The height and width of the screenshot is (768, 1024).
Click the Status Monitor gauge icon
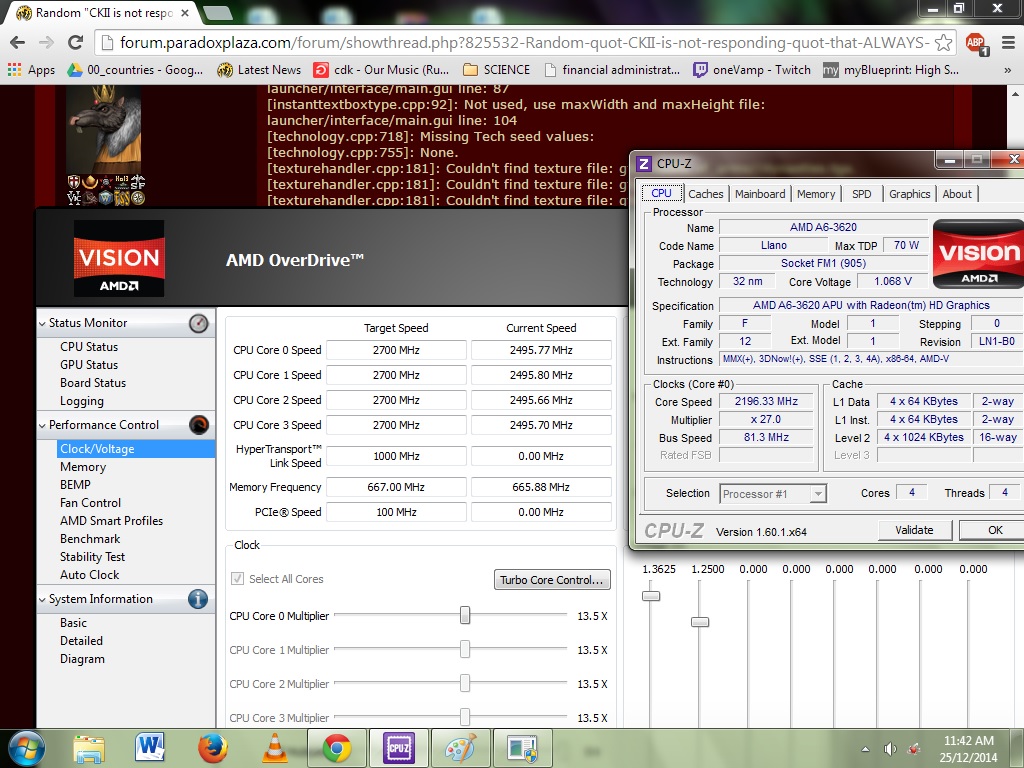click(x=199, y=323)
